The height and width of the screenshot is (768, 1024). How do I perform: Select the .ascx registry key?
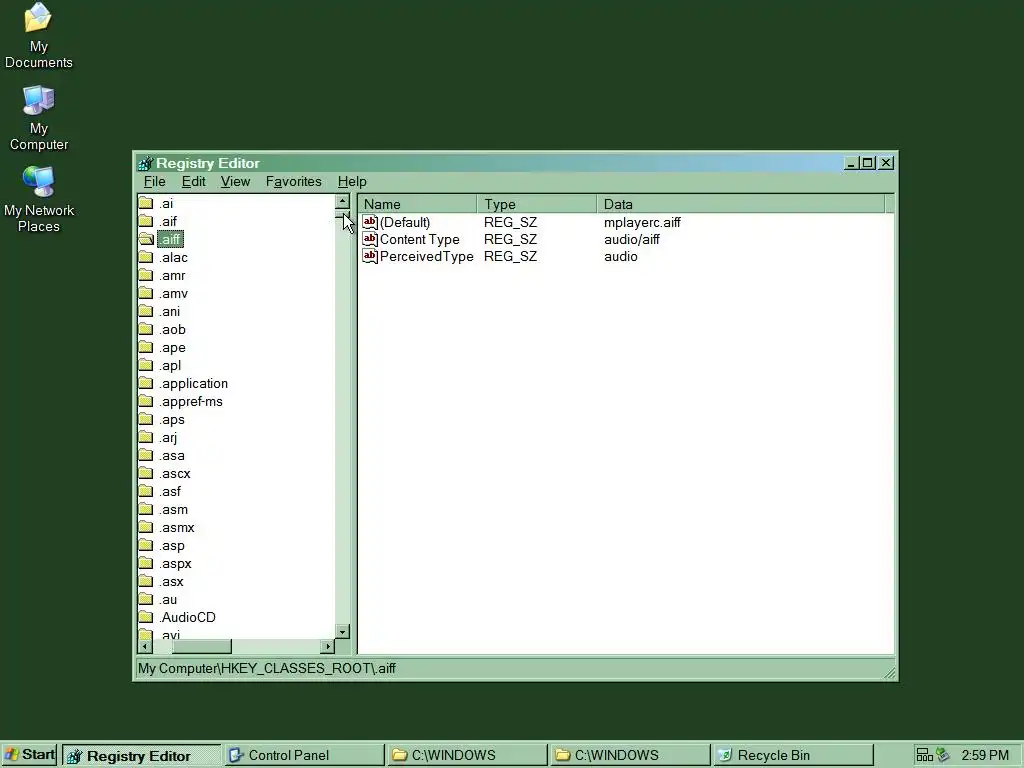click(175, 473)
